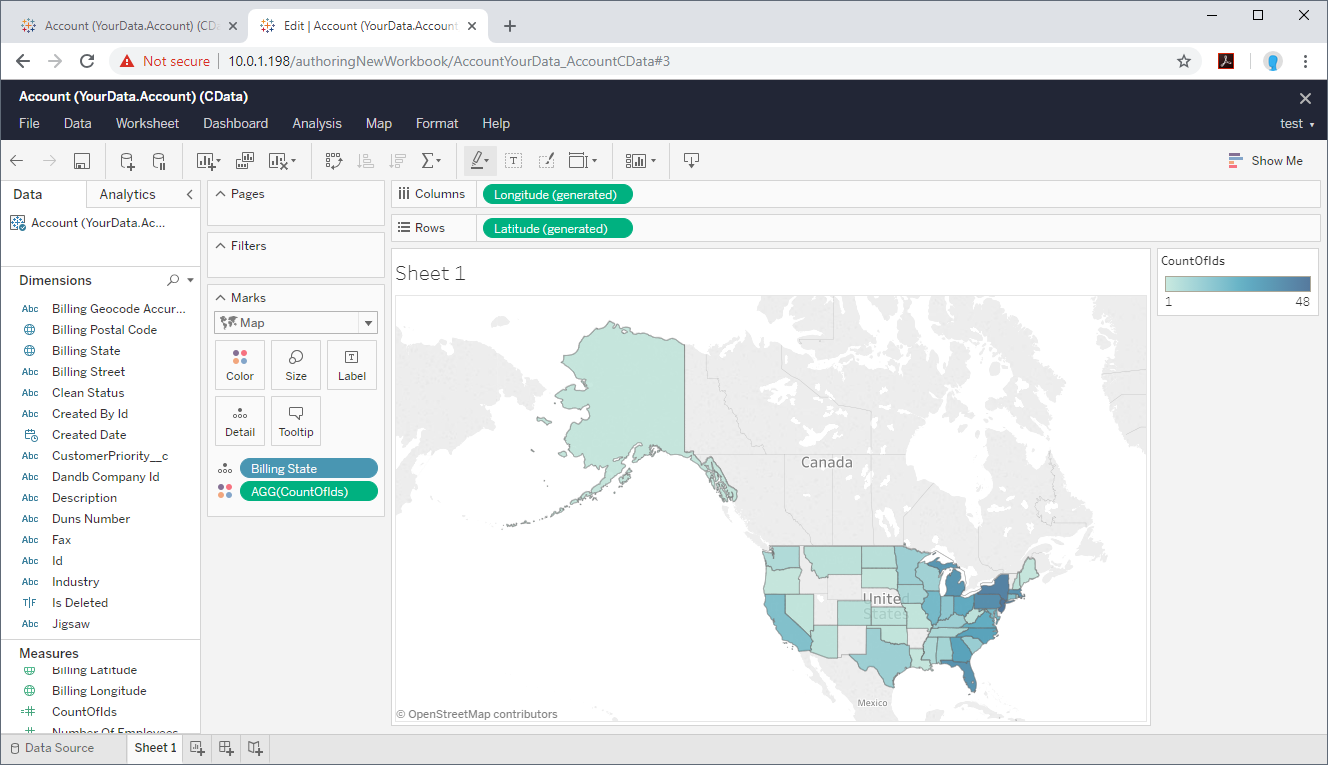The image size is (1328, 765).
Task: Toggle the Highlight tool in toolbar
Action: pyautogui.click(x=479, y=161)
